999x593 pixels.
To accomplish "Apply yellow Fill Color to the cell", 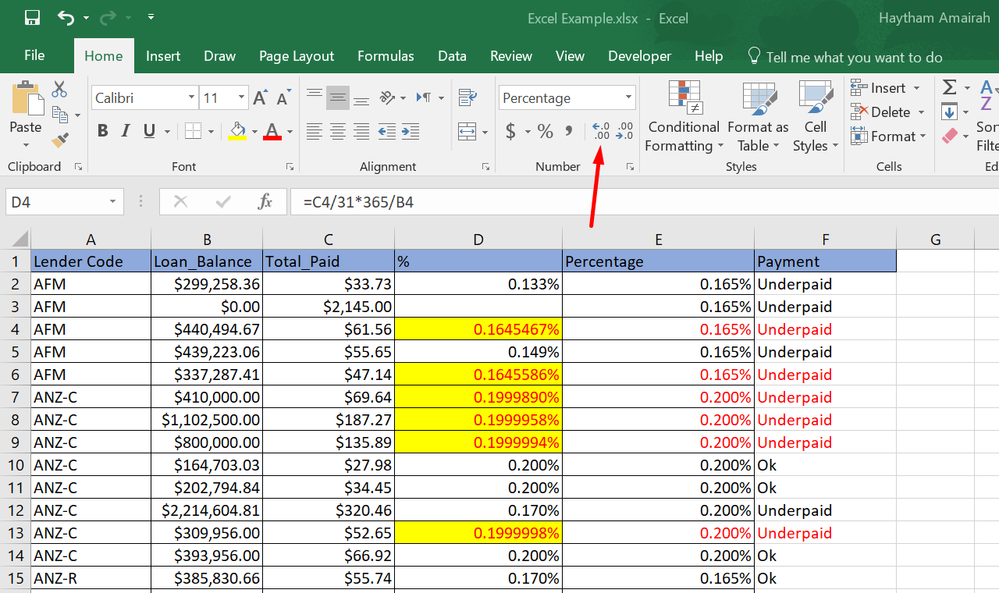I will click(x=238, y=131).
